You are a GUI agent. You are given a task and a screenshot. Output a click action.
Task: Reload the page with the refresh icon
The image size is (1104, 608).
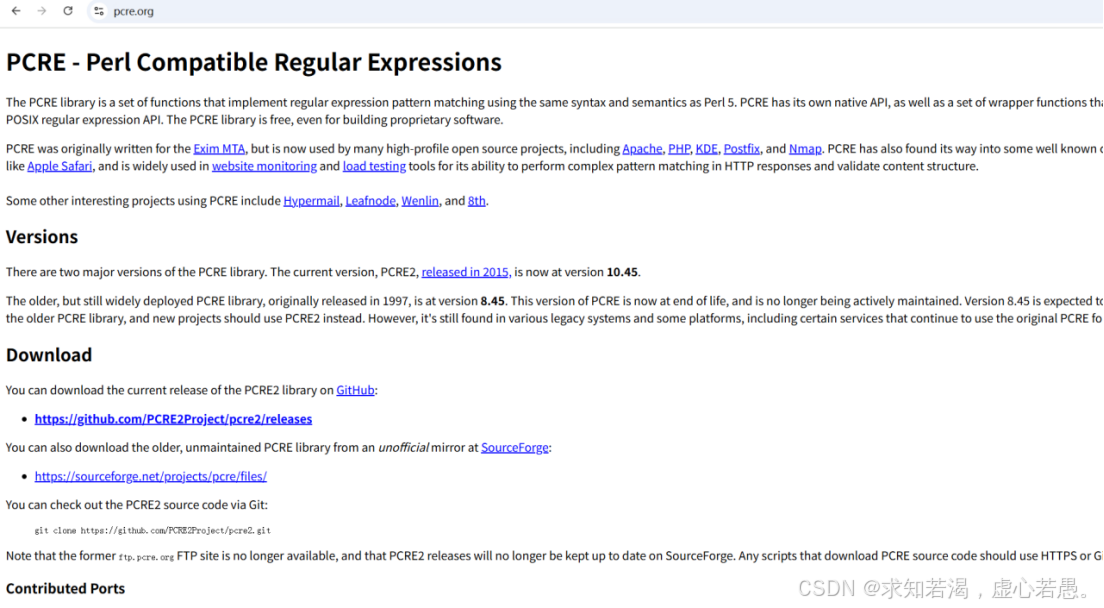point(68,11)
